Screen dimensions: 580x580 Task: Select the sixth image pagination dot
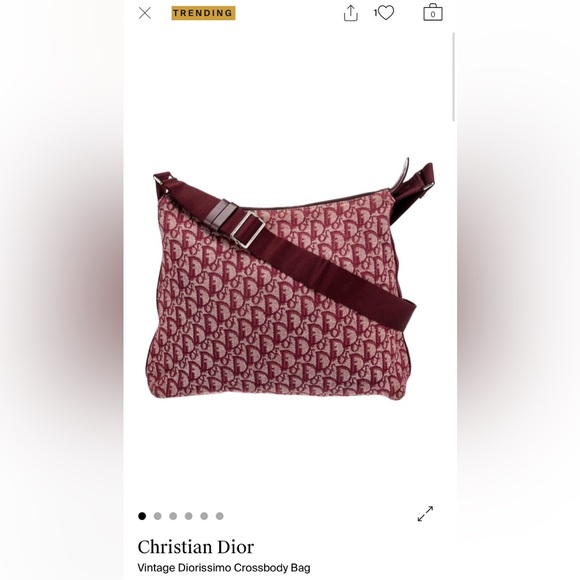pyautogui.click(x=220, y=516)
